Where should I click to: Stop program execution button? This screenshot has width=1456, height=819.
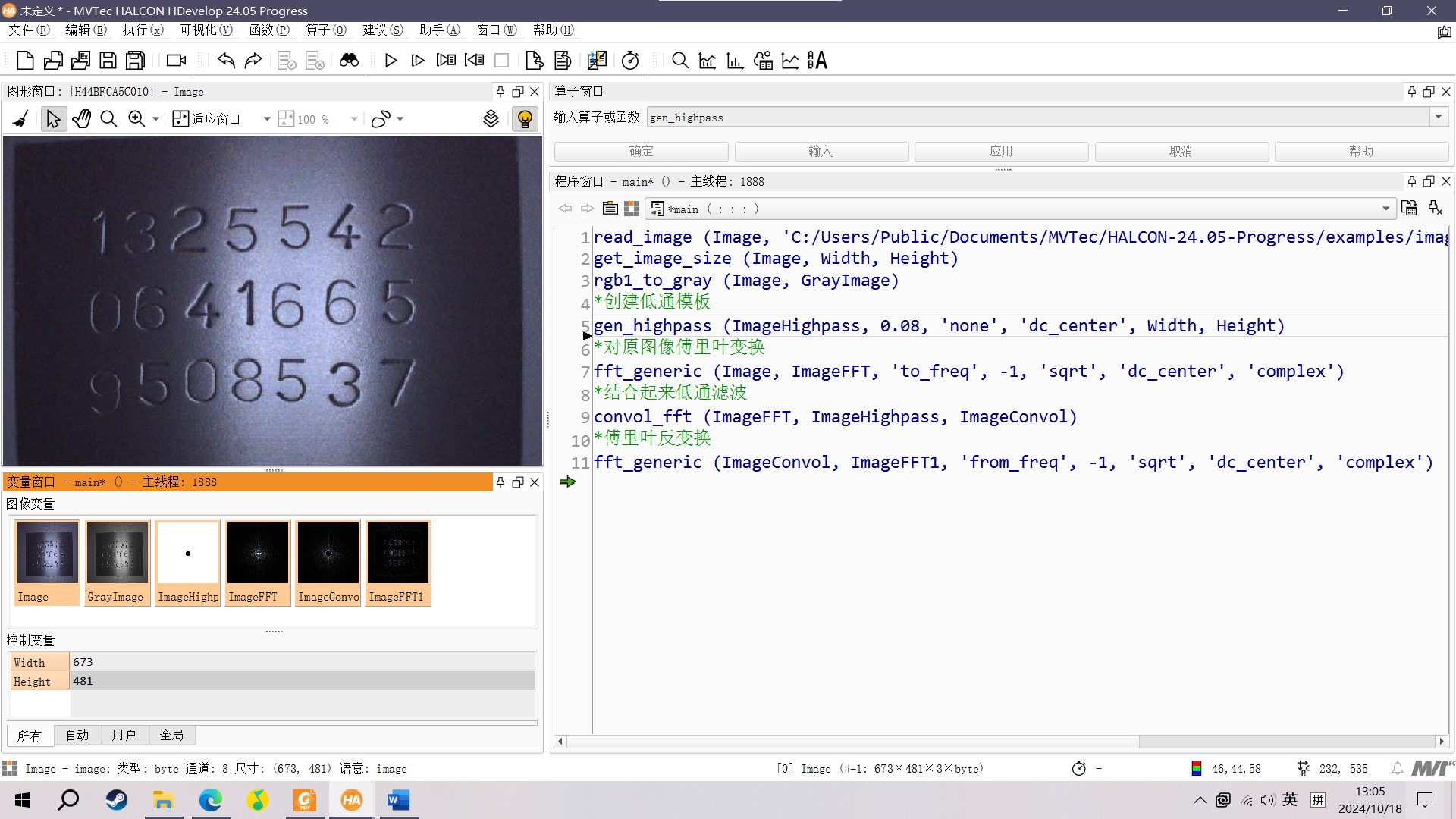(x=502, y=61)
